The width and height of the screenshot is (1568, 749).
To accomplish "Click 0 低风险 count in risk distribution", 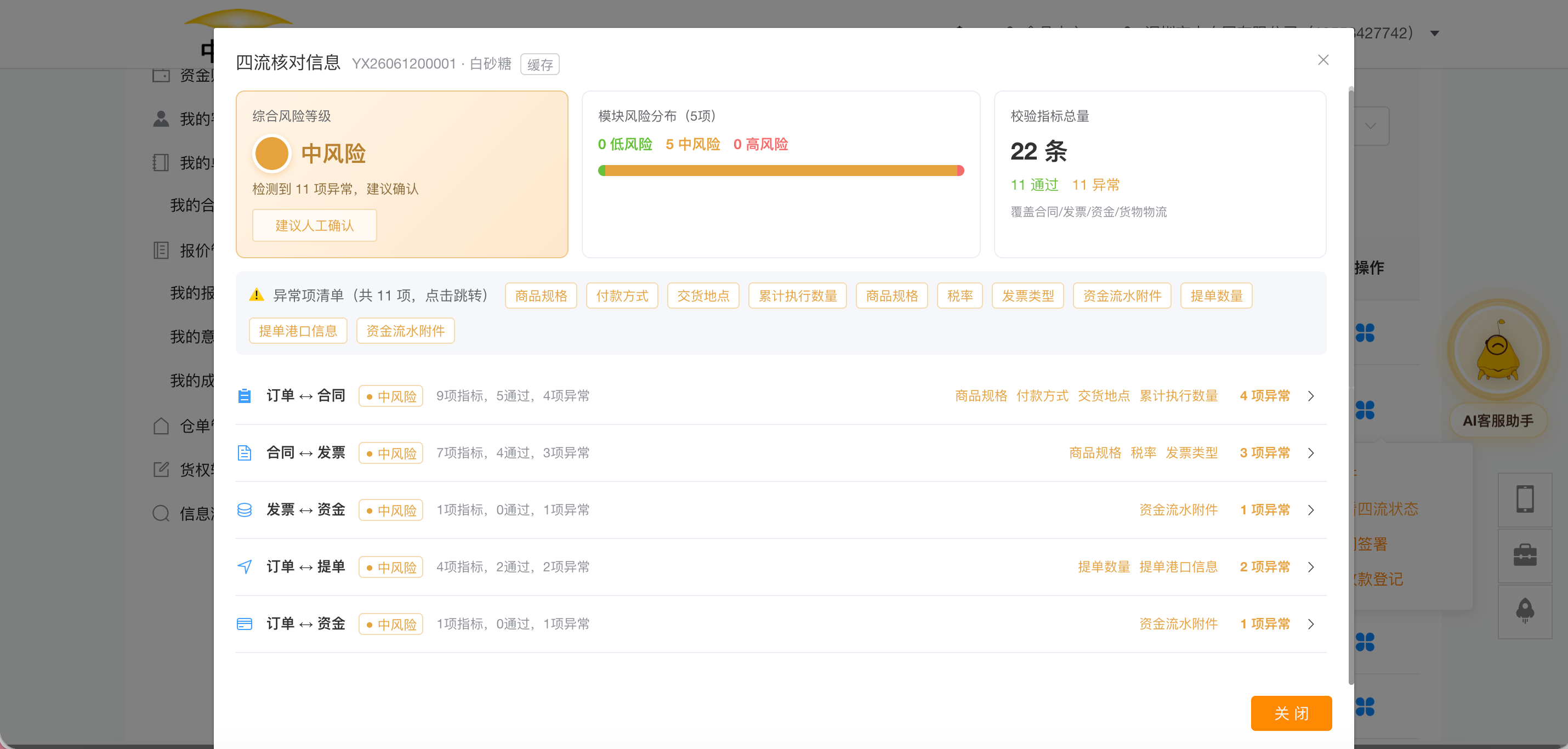I will tap(625, 144).
